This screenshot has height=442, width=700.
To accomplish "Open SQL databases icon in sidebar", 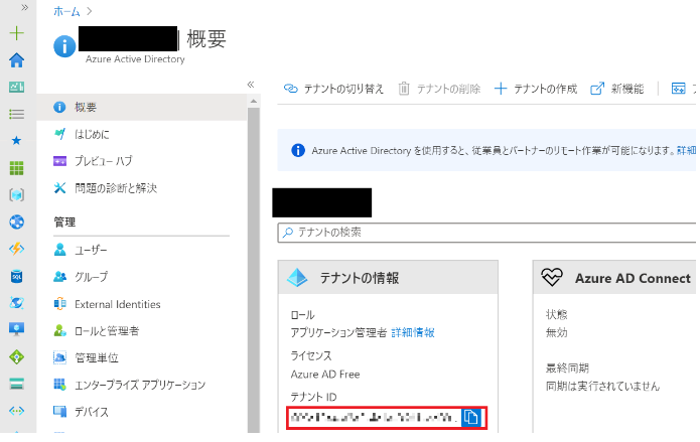I will (x=17, y=276).
